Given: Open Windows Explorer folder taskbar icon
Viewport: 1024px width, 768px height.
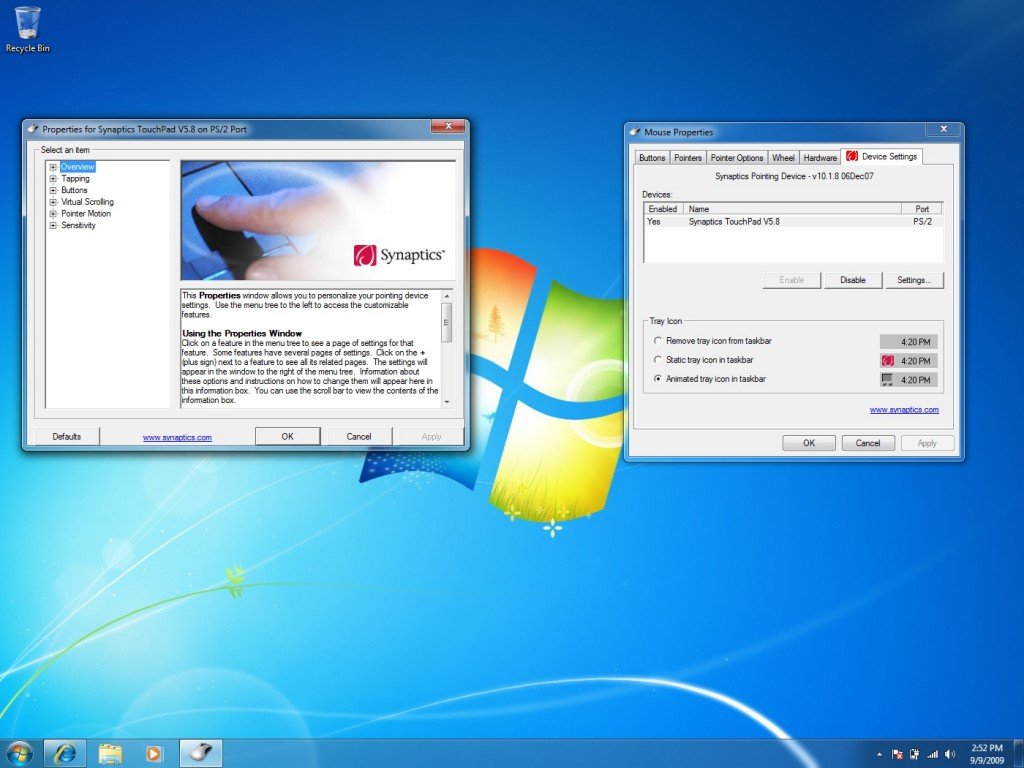Looking at the screenshot, I should coord(109,753).
